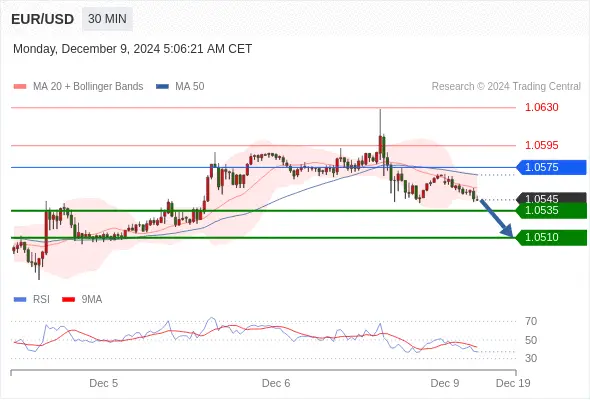Image resolution: width=590 pixels, height=400 pixels.
Task: Click the MA 50 legend label
Action: click(190, 87)
